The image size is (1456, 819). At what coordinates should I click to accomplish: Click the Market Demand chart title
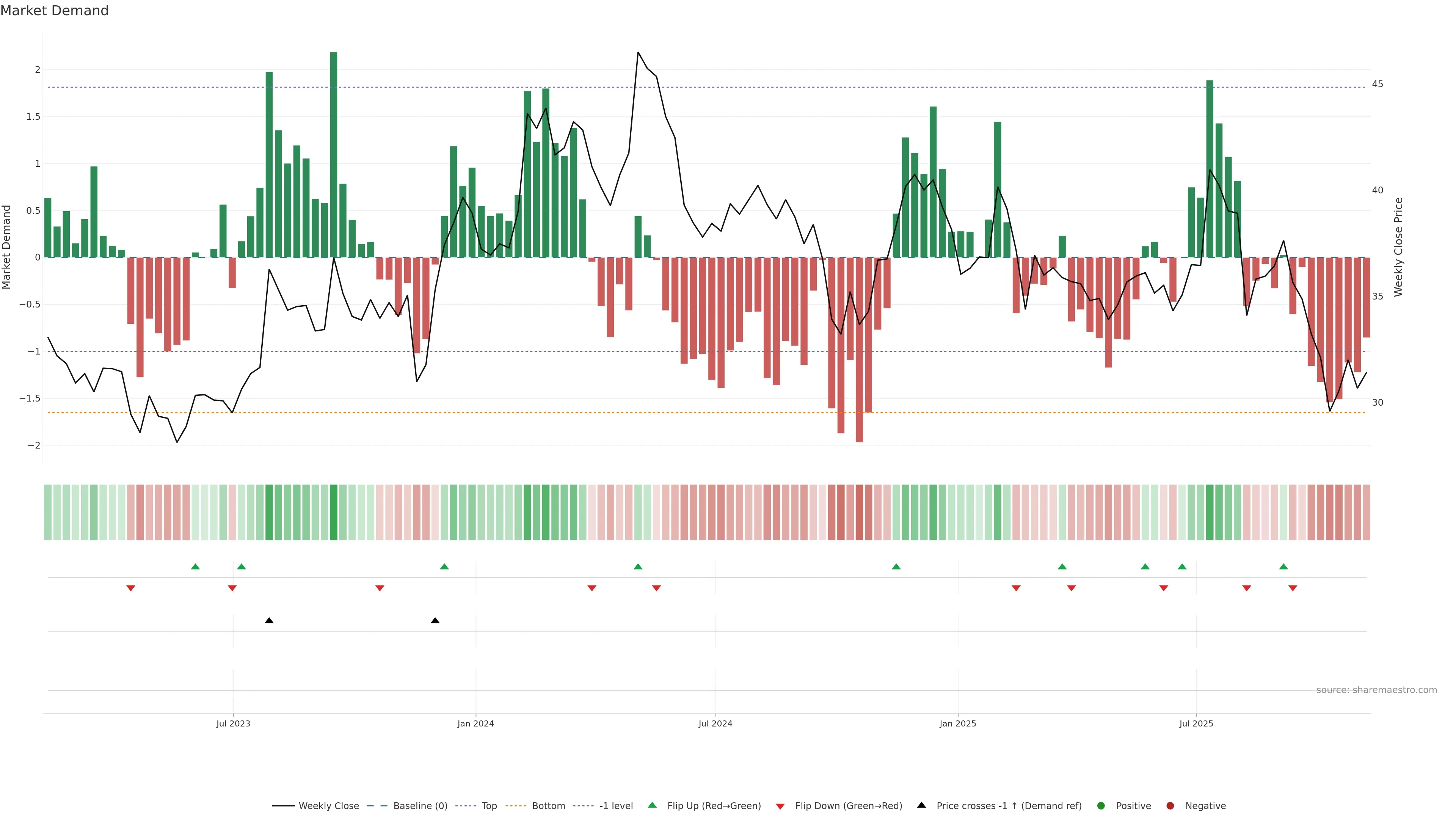point(54,11)
